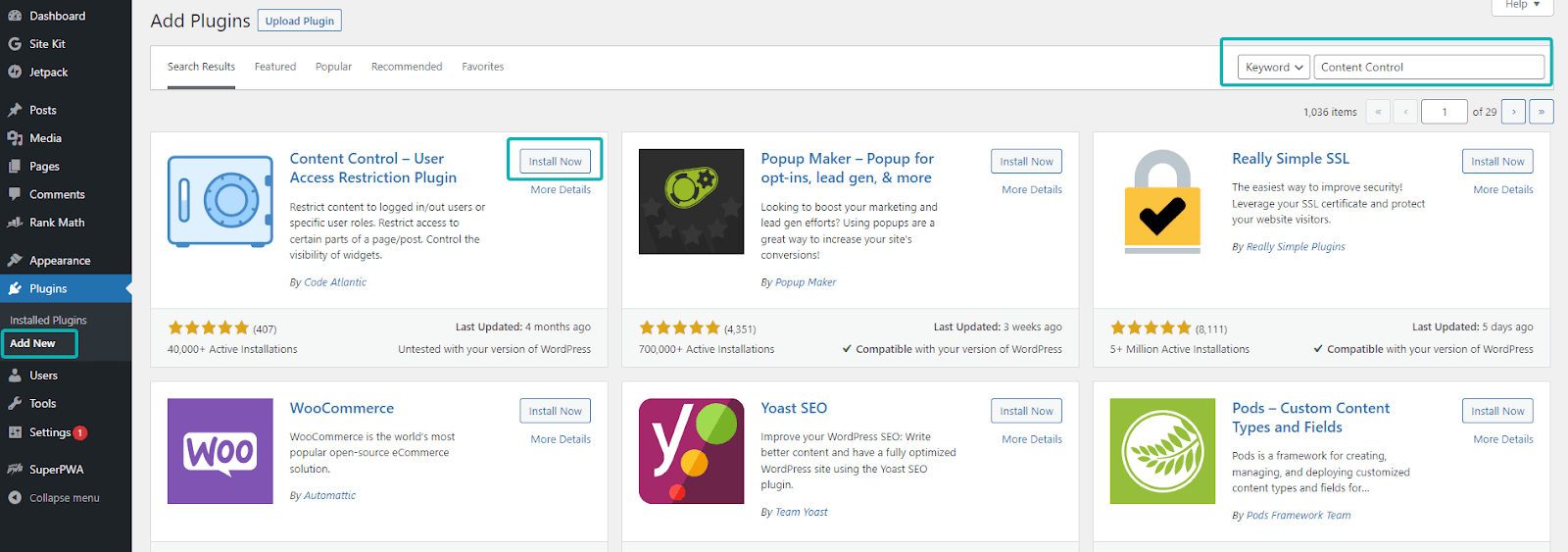1568x552 pixels.
Task: Open More Details for Content Control
Action: pyautogui.click(x=561, y=190)
